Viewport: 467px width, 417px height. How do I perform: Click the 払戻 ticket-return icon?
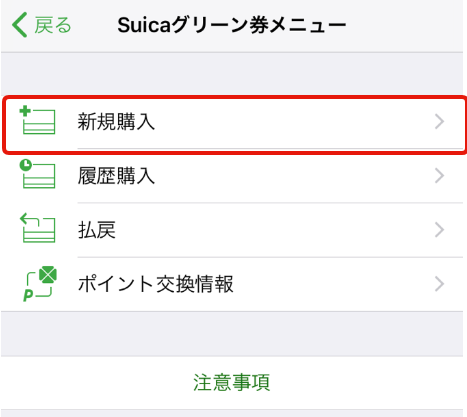coord(37,228)
